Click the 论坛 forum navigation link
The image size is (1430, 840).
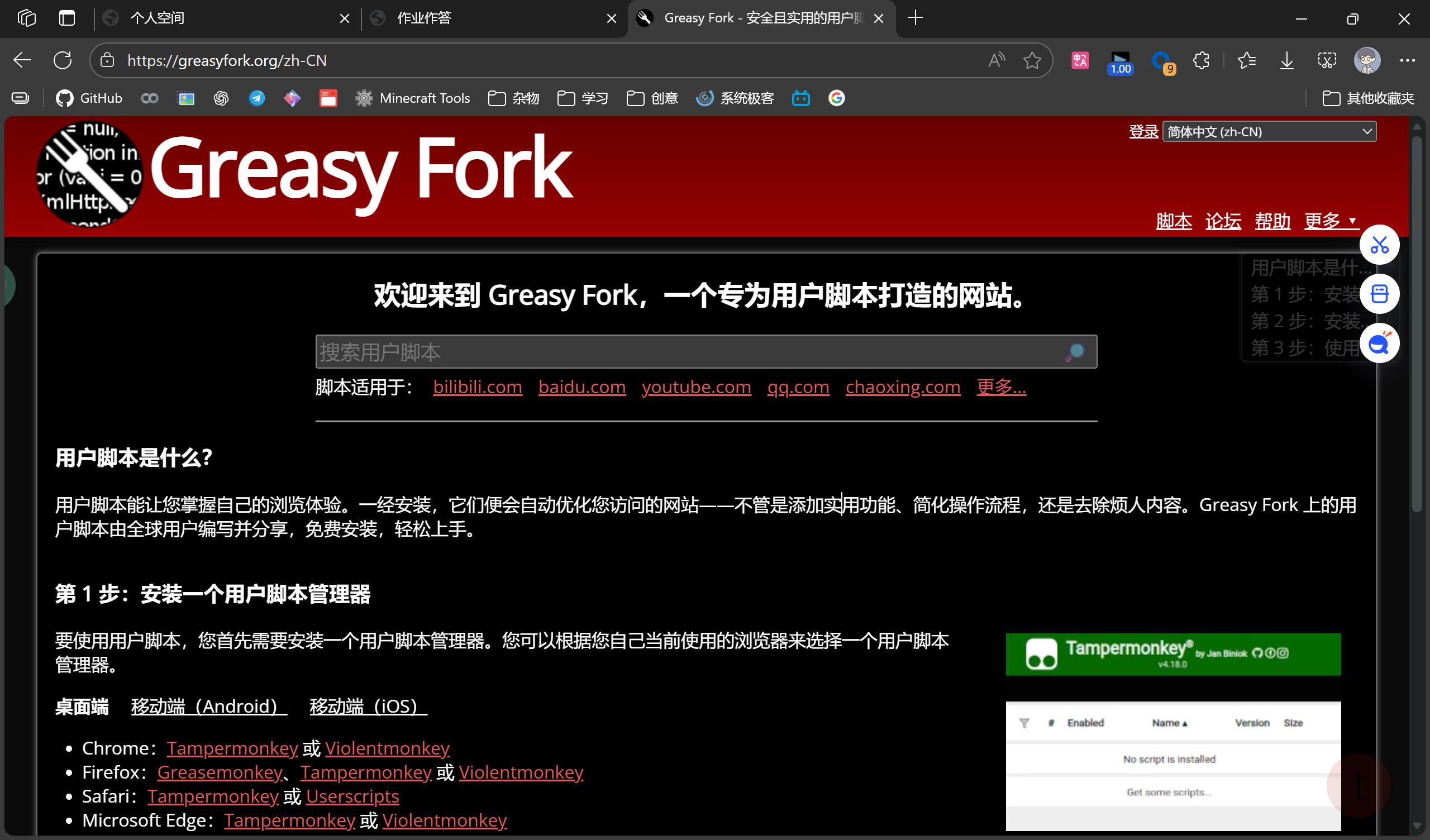click(1223, 221)
